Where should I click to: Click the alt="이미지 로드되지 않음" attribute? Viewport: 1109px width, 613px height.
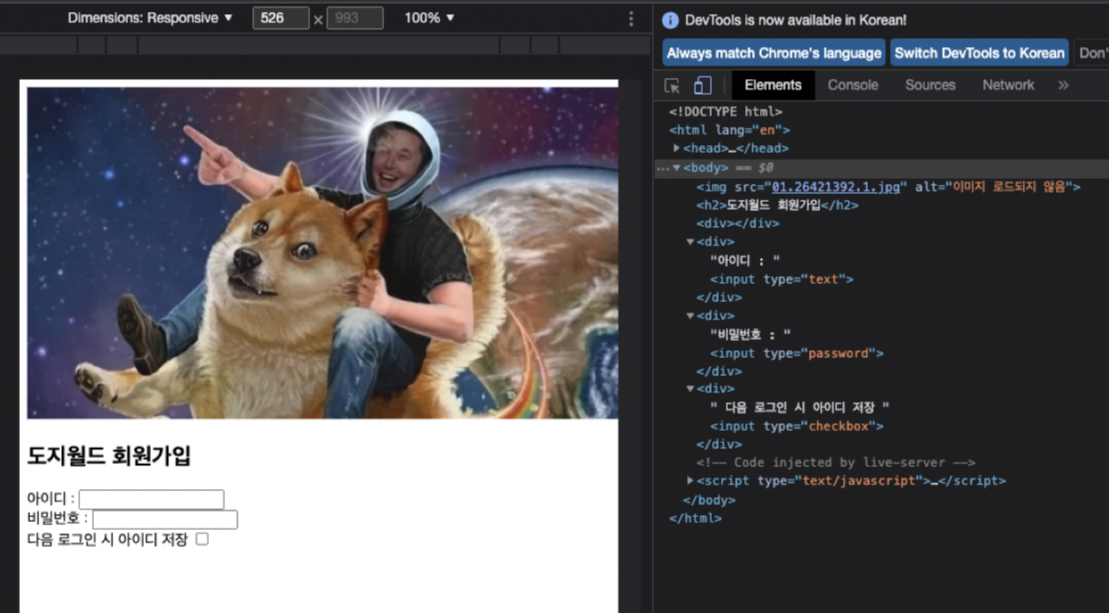pos(992,187)
